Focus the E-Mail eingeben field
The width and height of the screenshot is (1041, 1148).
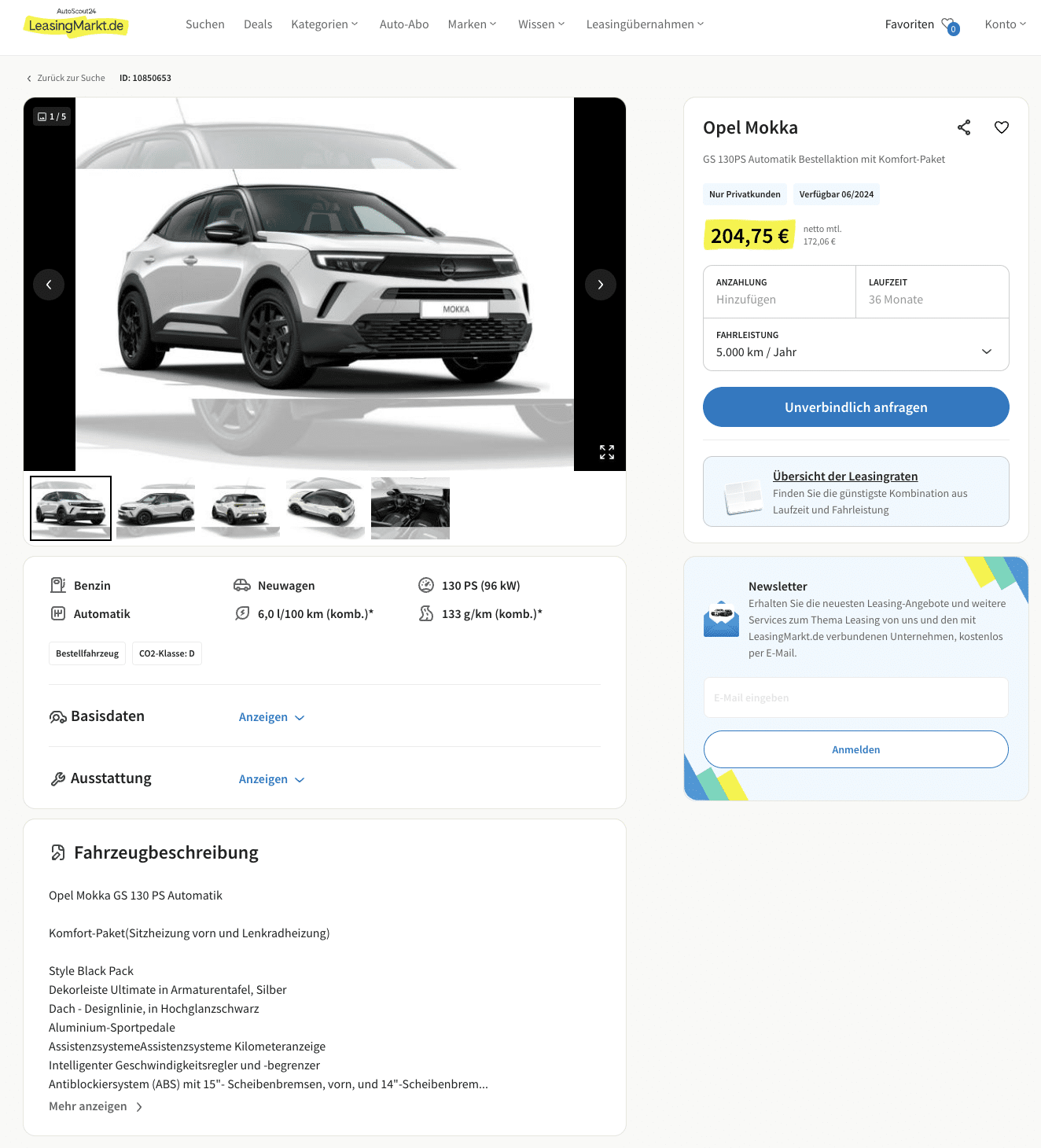pyautogui.click(x=855, y=697)
